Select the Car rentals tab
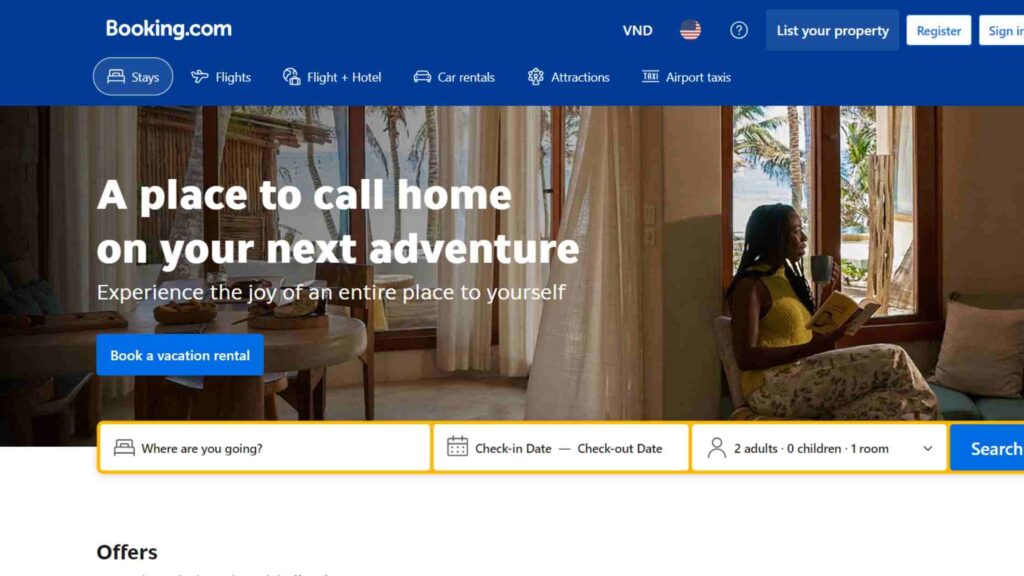 point(454,77)
